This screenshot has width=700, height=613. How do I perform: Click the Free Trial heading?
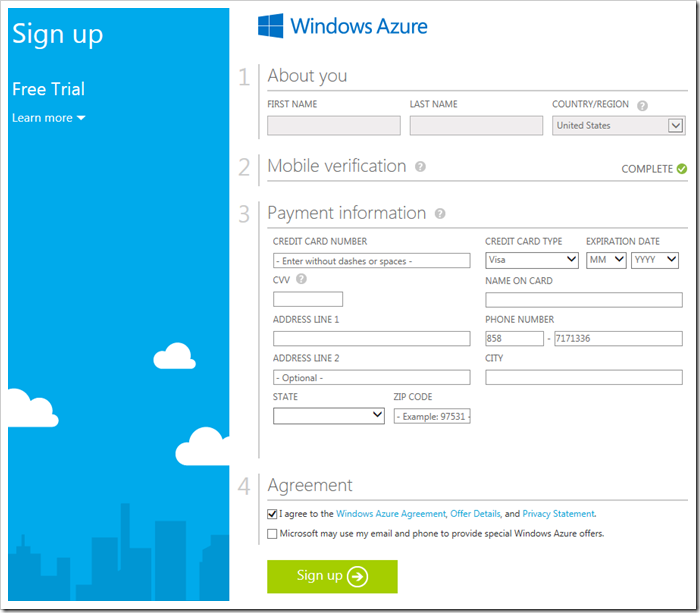(x=48, y=89)
